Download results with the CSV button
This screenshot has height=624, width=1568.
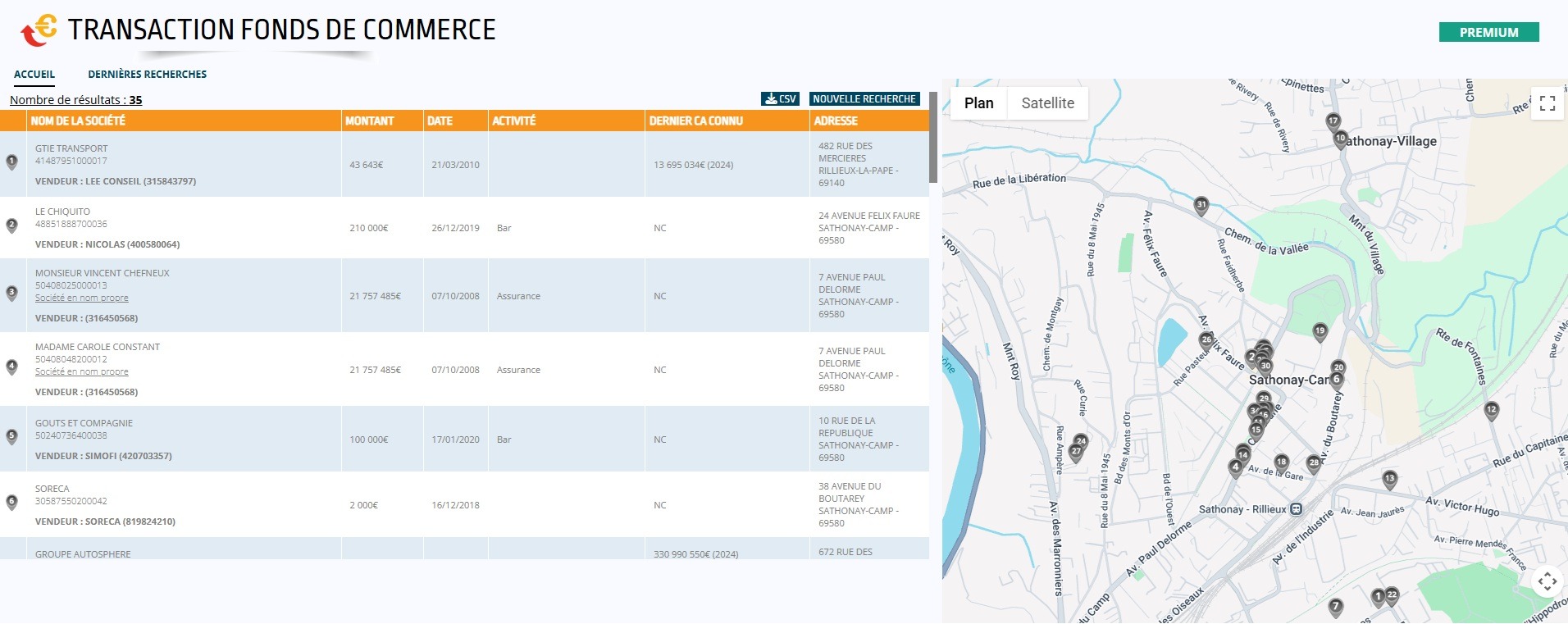tap(780, 99)
